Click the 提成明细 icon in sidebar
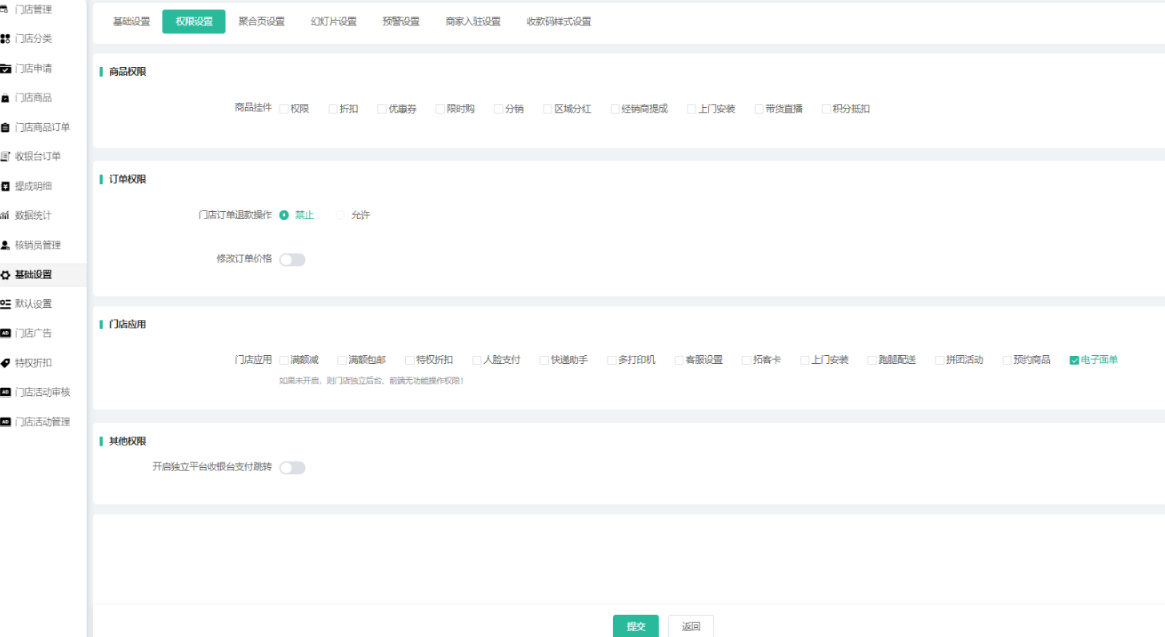Image resolution: width=1165 pixels, height=637 pixels. [6, 186]
